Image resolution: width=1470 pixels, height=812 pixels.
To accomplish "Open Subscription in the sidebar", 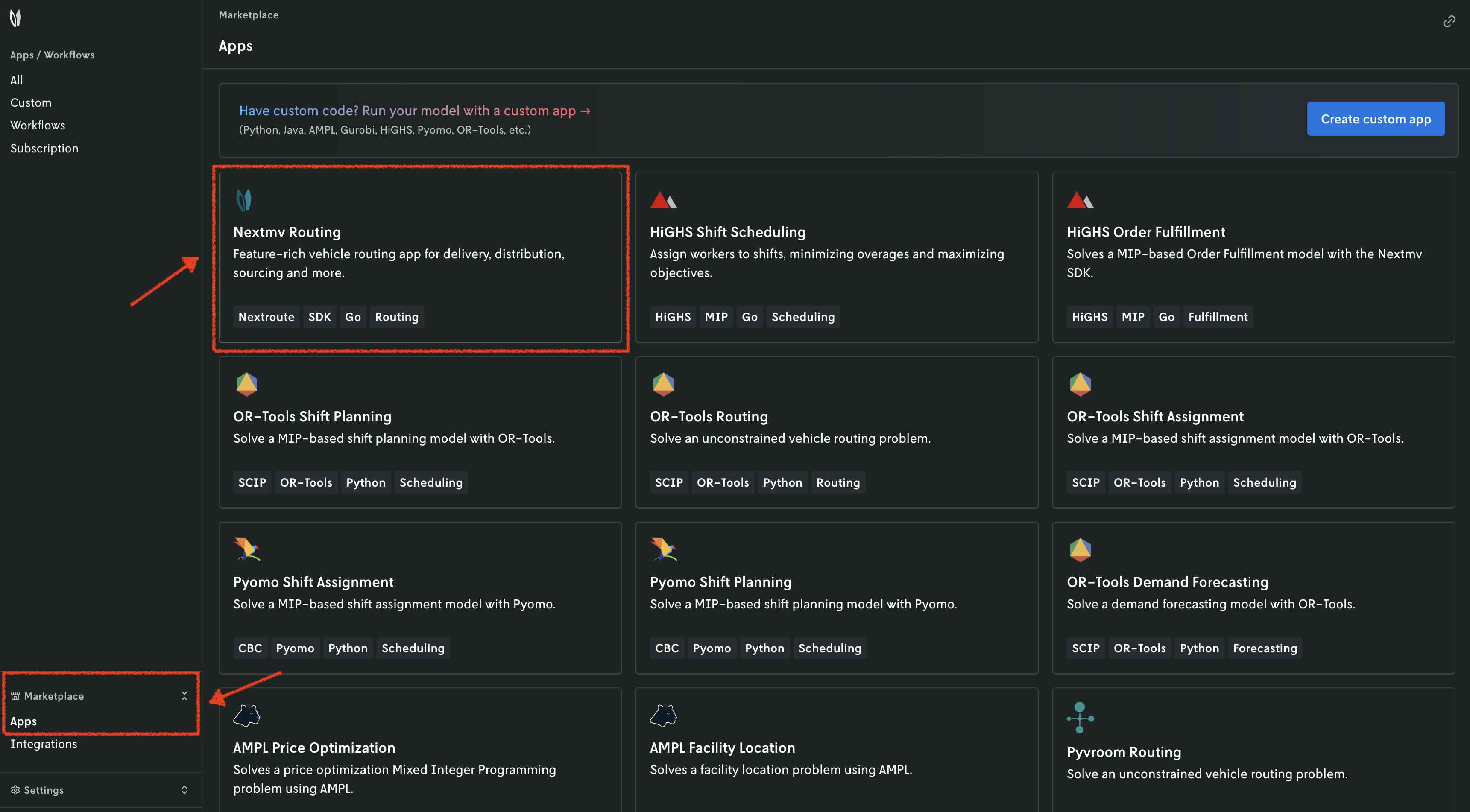I will click(x=44, y=149).
